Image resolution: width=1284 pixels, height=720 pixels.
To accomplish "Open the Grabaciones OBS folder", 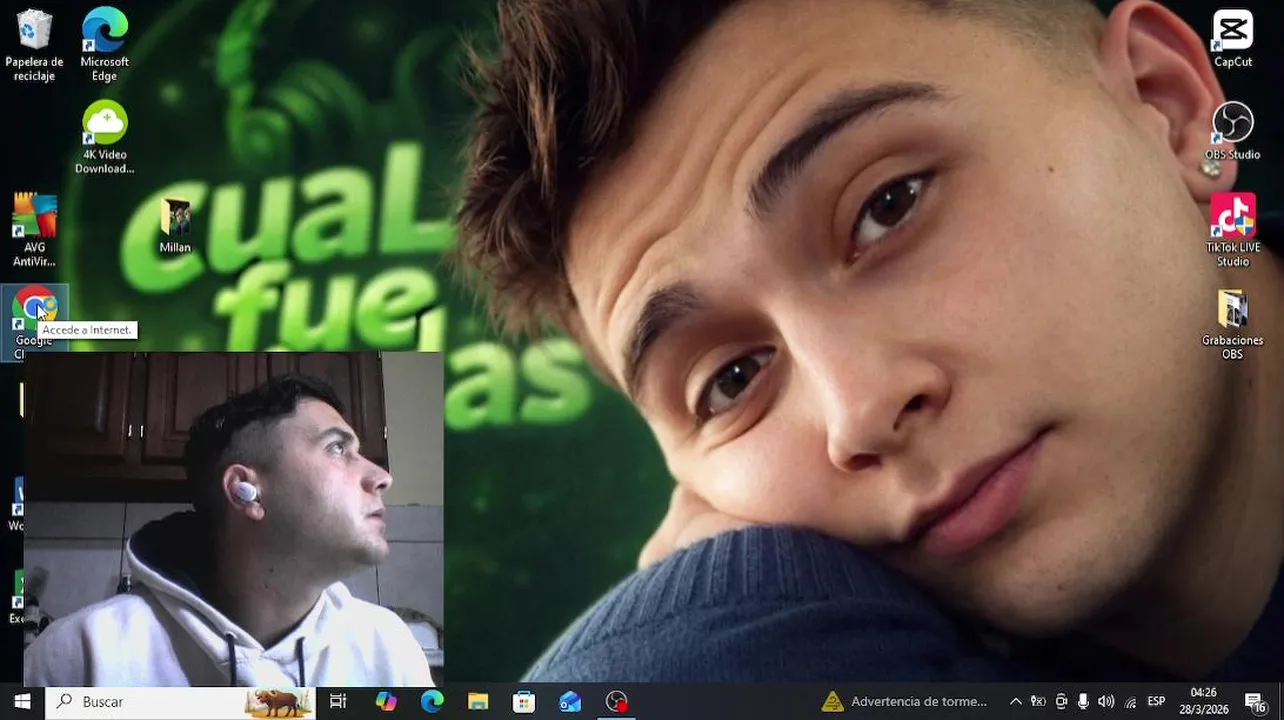I will tap(1232, 324).
